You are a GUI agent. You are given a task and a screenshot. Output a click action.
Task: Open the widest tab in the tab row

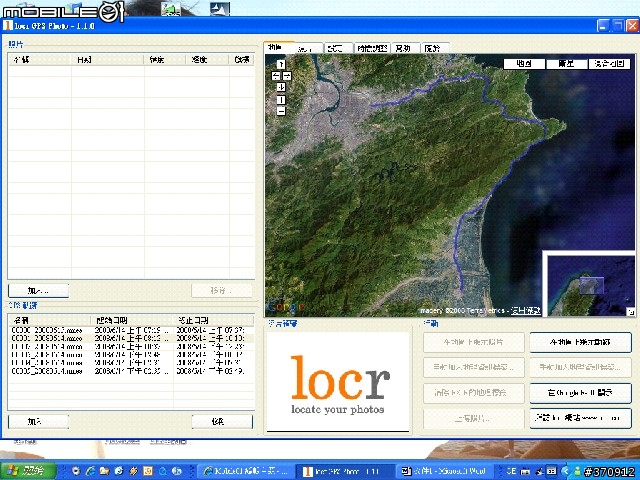pos(372,48)
